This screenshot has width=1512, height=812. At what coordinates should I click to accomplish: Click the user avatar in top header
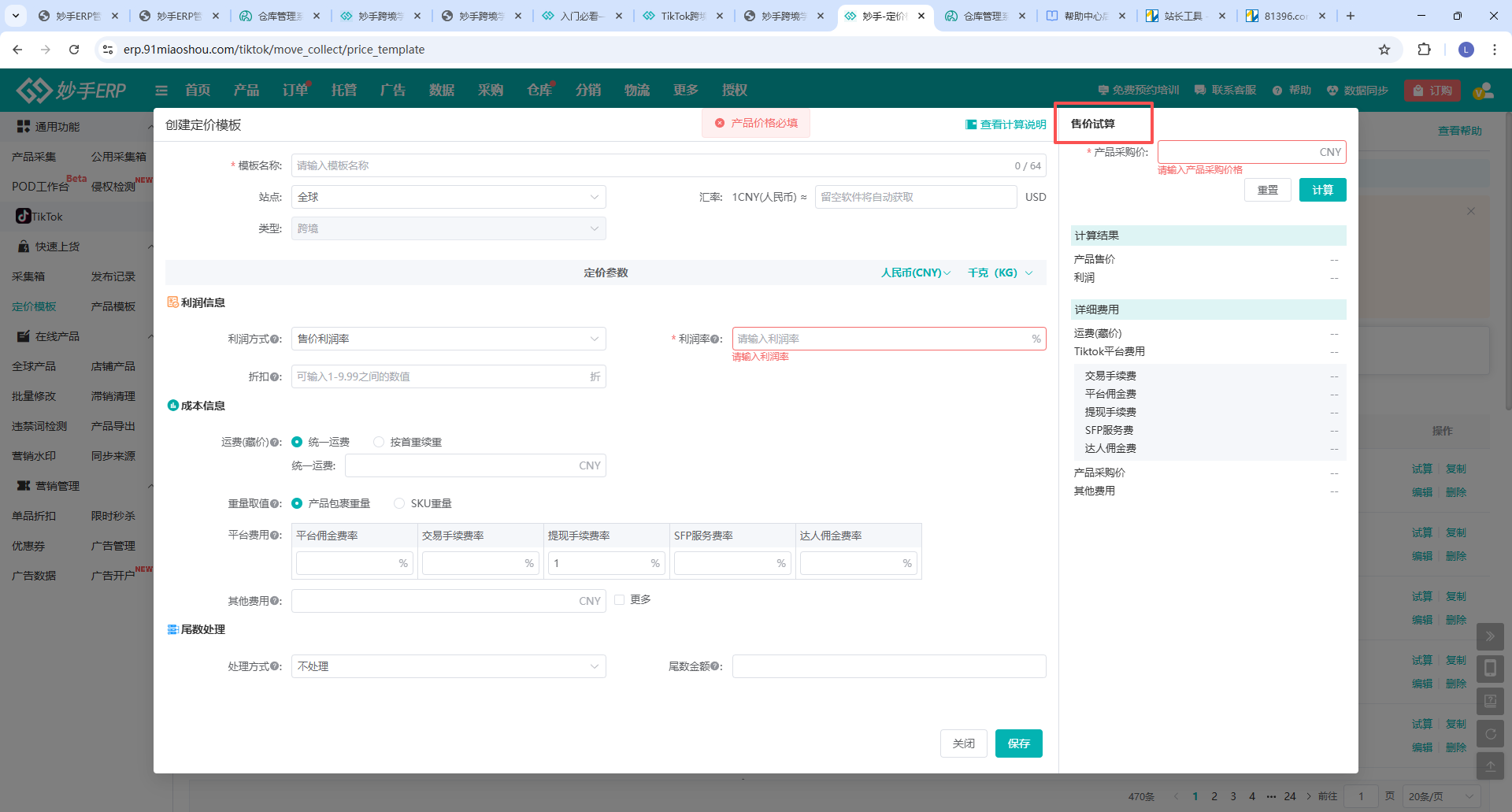[x=1483, y=91]
